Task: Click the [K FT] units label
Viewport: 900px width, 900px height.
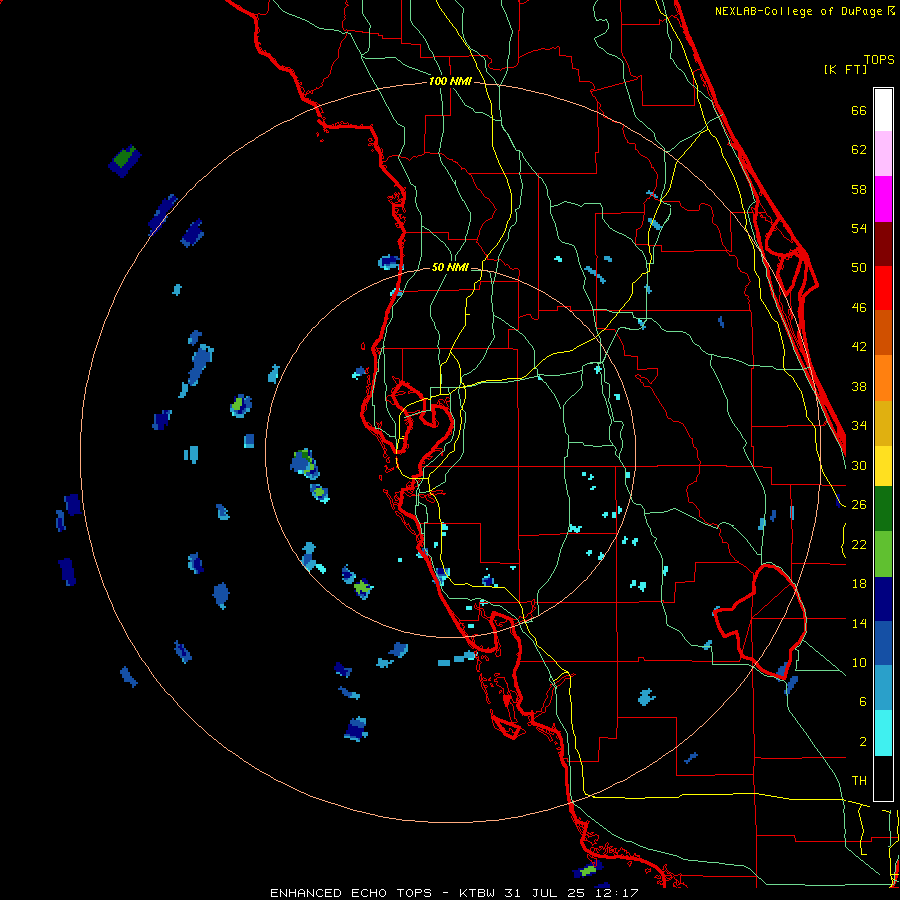Action: [x=845, y=70]
